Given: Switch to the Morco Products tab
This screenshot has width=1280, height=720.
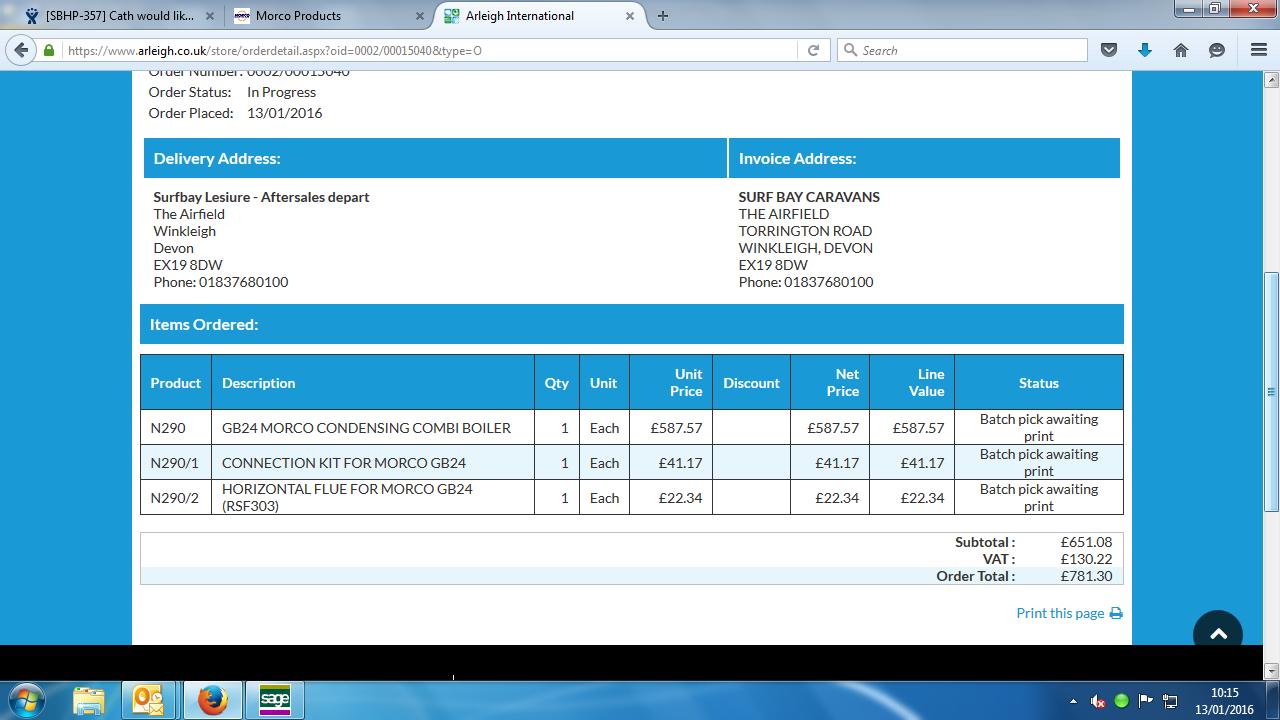Looking at the screenshot, I should 327,16.
